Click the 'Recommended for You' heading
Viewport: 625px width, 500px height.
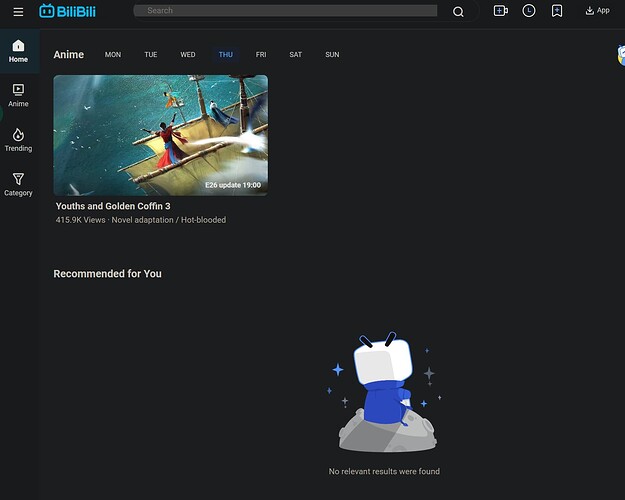pyautogui.click(x=108, y=274)
